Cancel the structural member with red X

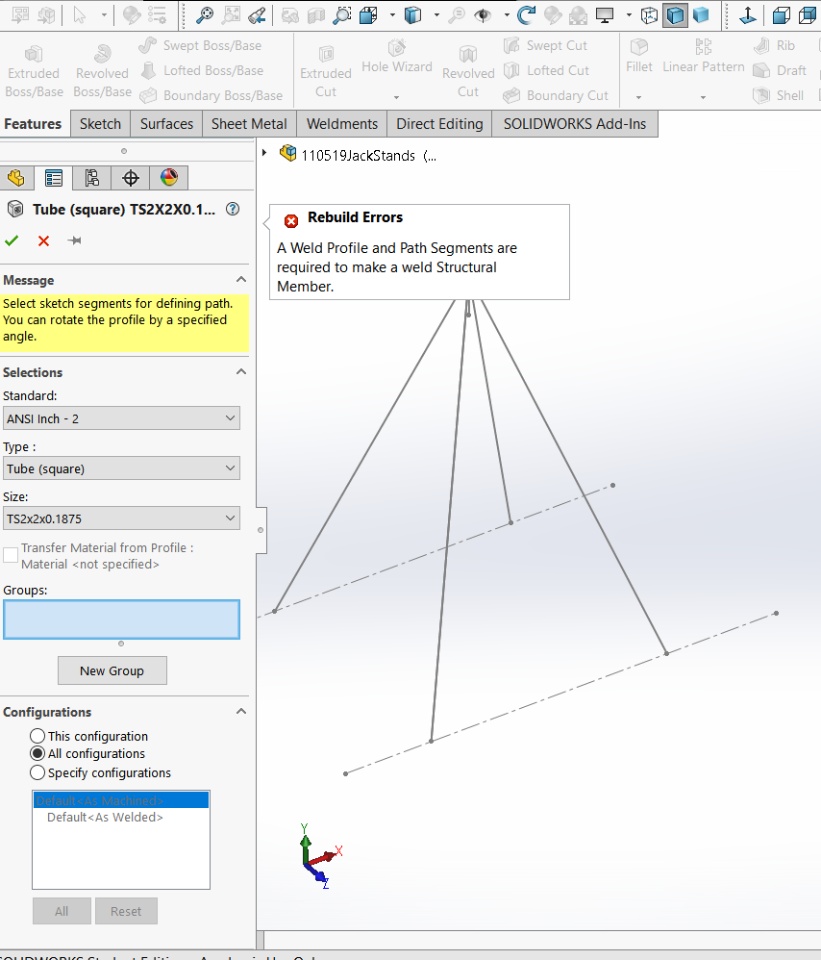coord(43,241)
